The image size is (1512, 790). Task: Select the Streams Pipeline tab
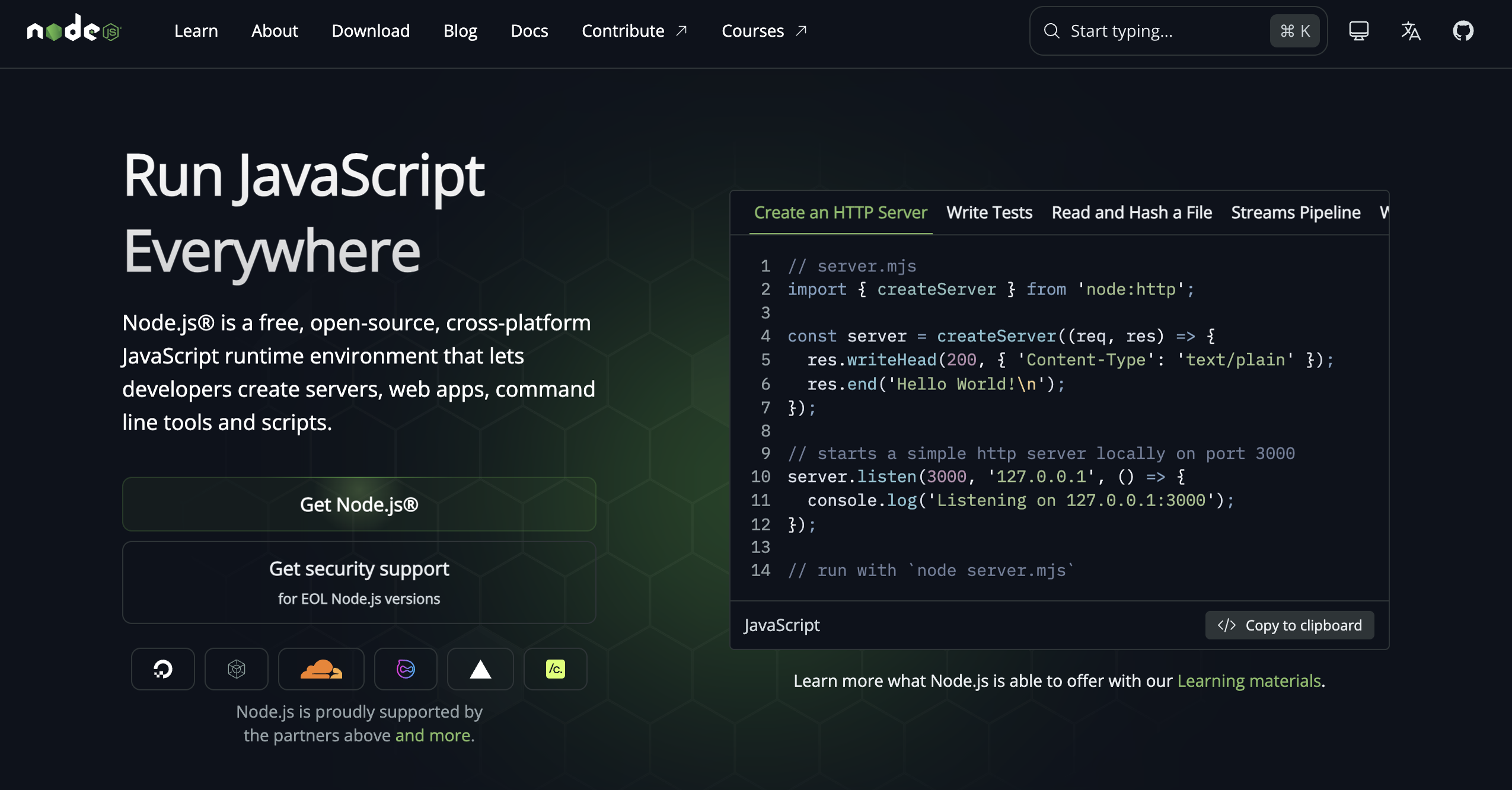(x=1295, y=212)
